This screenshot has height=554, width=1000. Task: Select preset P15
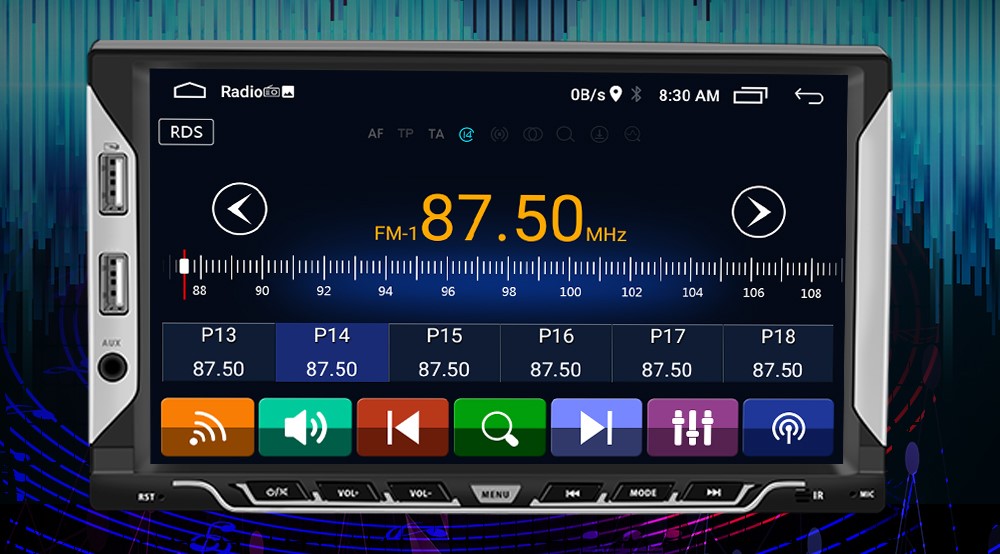tap(444, 353)
